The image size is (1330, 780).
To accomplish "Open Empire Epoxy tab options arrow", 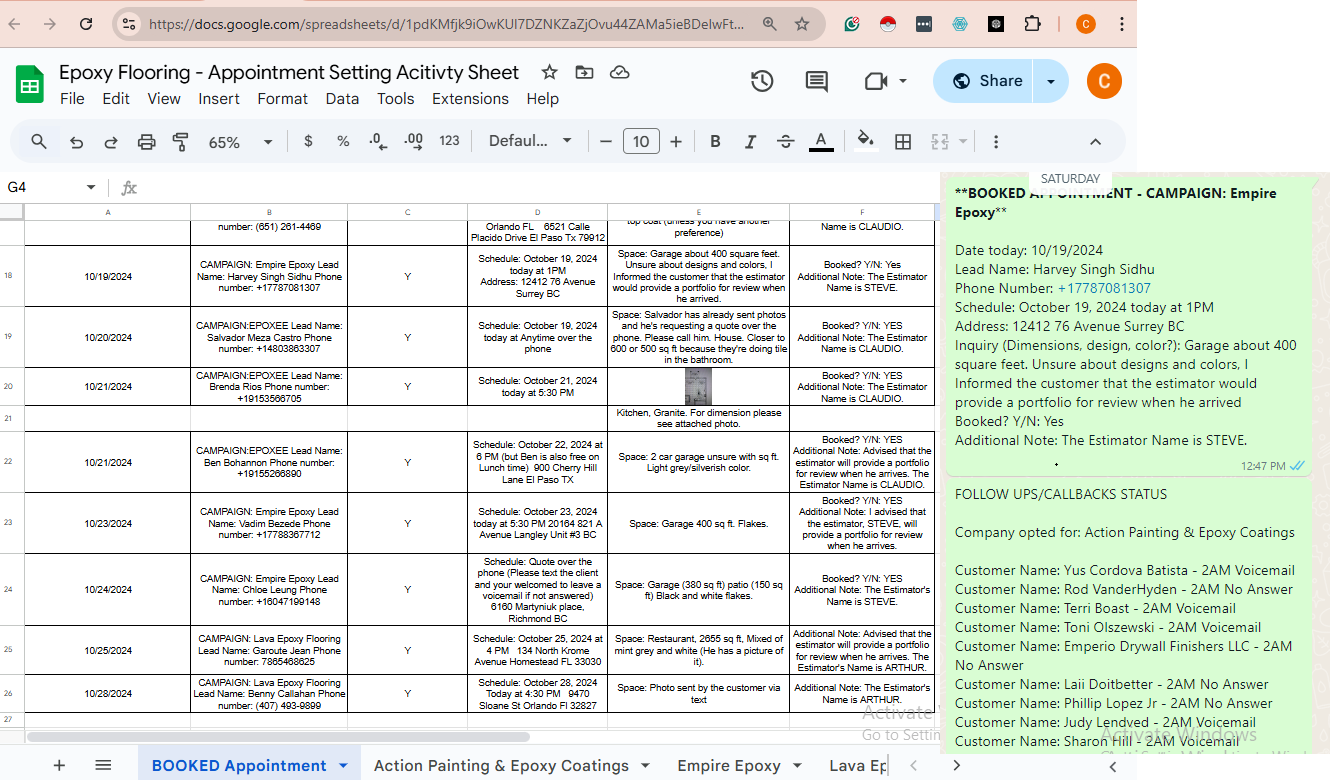I will tap(797, 766).
